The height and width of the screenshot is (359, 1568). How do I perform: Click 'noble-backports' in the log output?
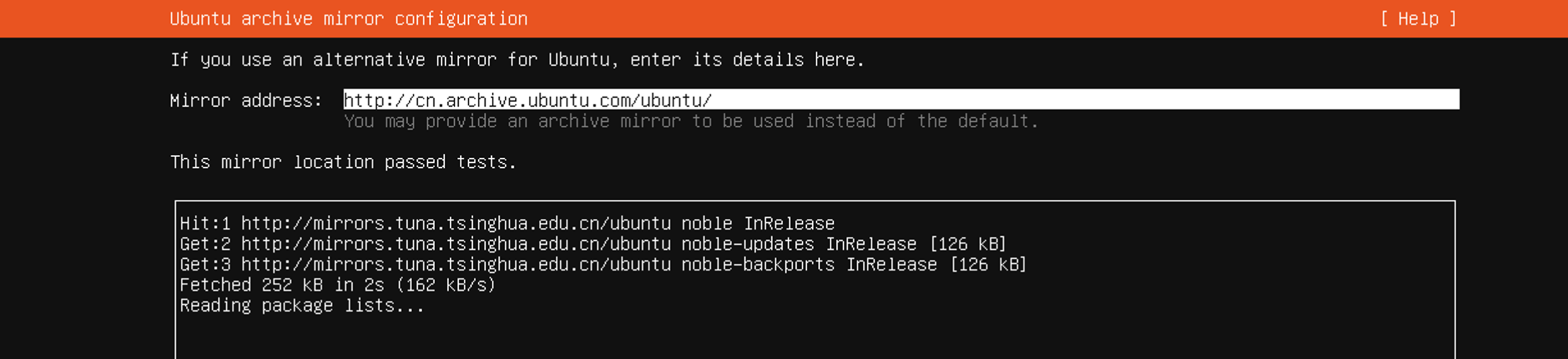(758, 264)
